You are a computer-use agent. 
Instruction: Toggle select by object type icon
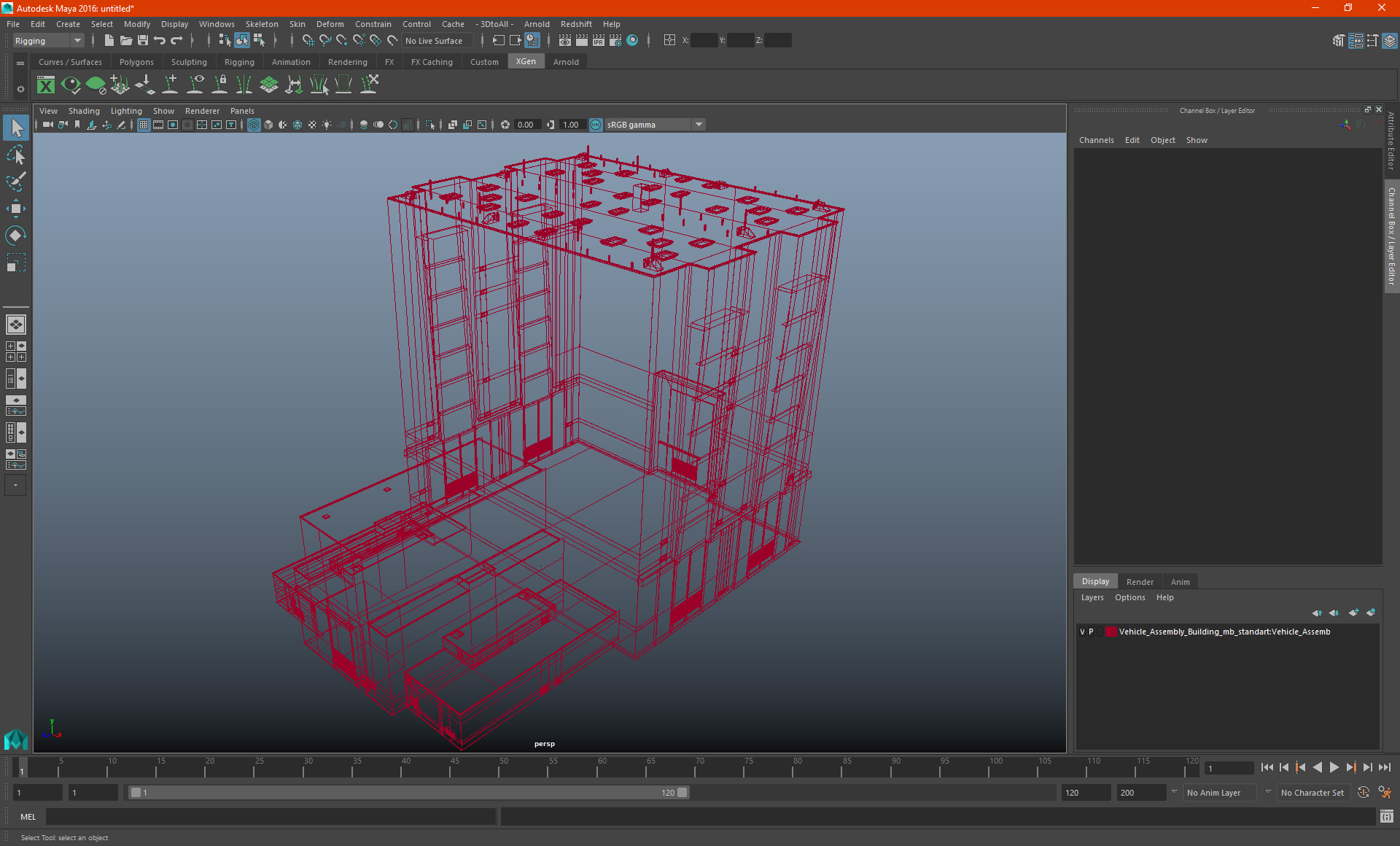[x=241, y=41]
